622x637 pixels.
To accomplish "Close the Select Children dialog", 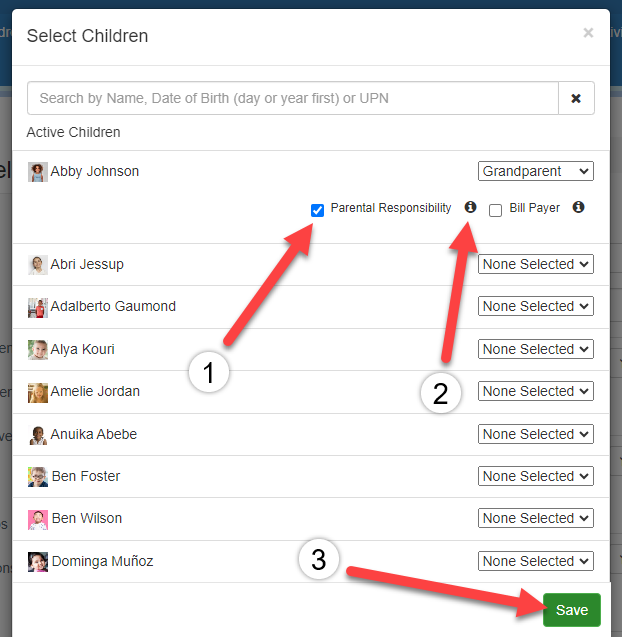I will tap(588, 33).
